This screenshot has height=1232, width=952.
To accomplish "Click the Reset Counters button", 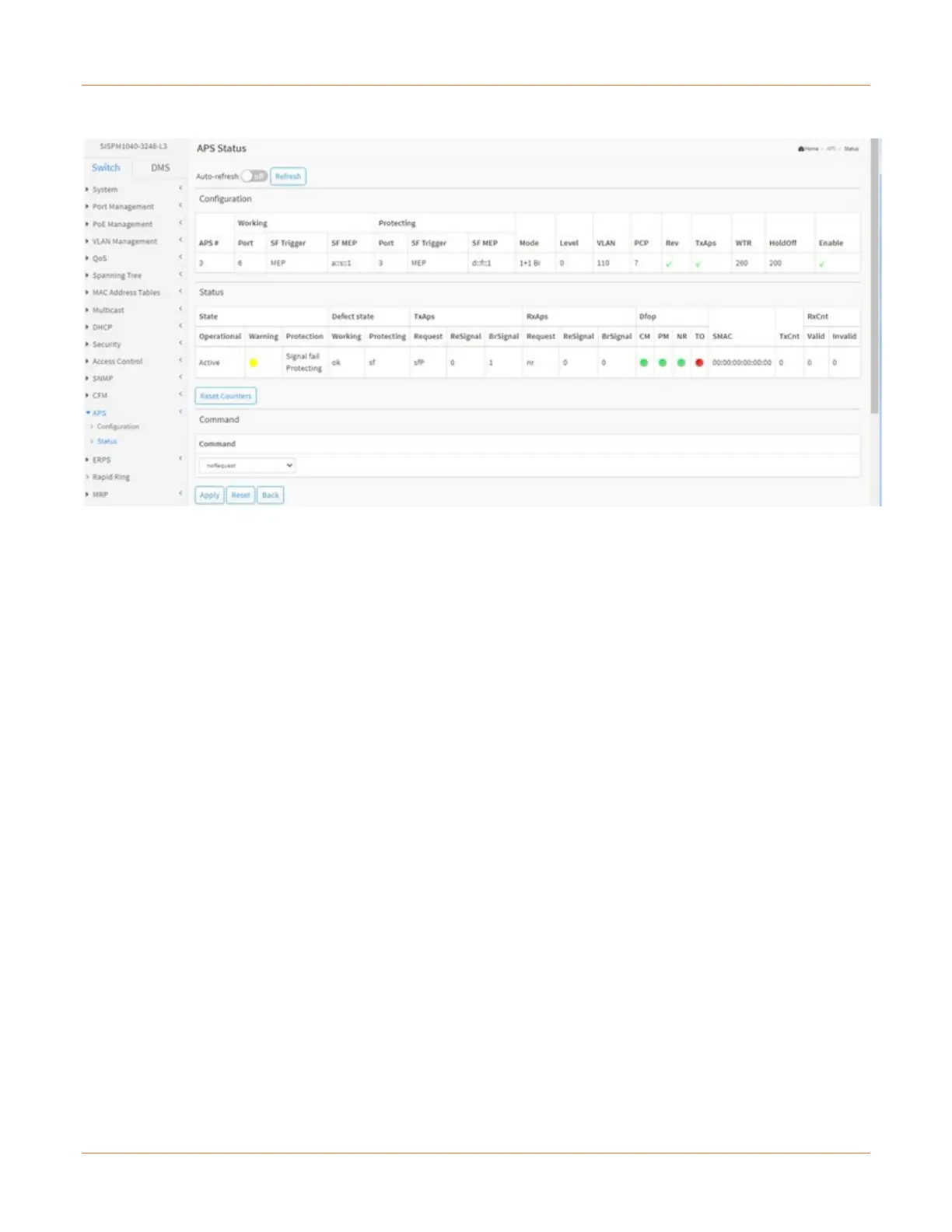I will tap(226, 396).
